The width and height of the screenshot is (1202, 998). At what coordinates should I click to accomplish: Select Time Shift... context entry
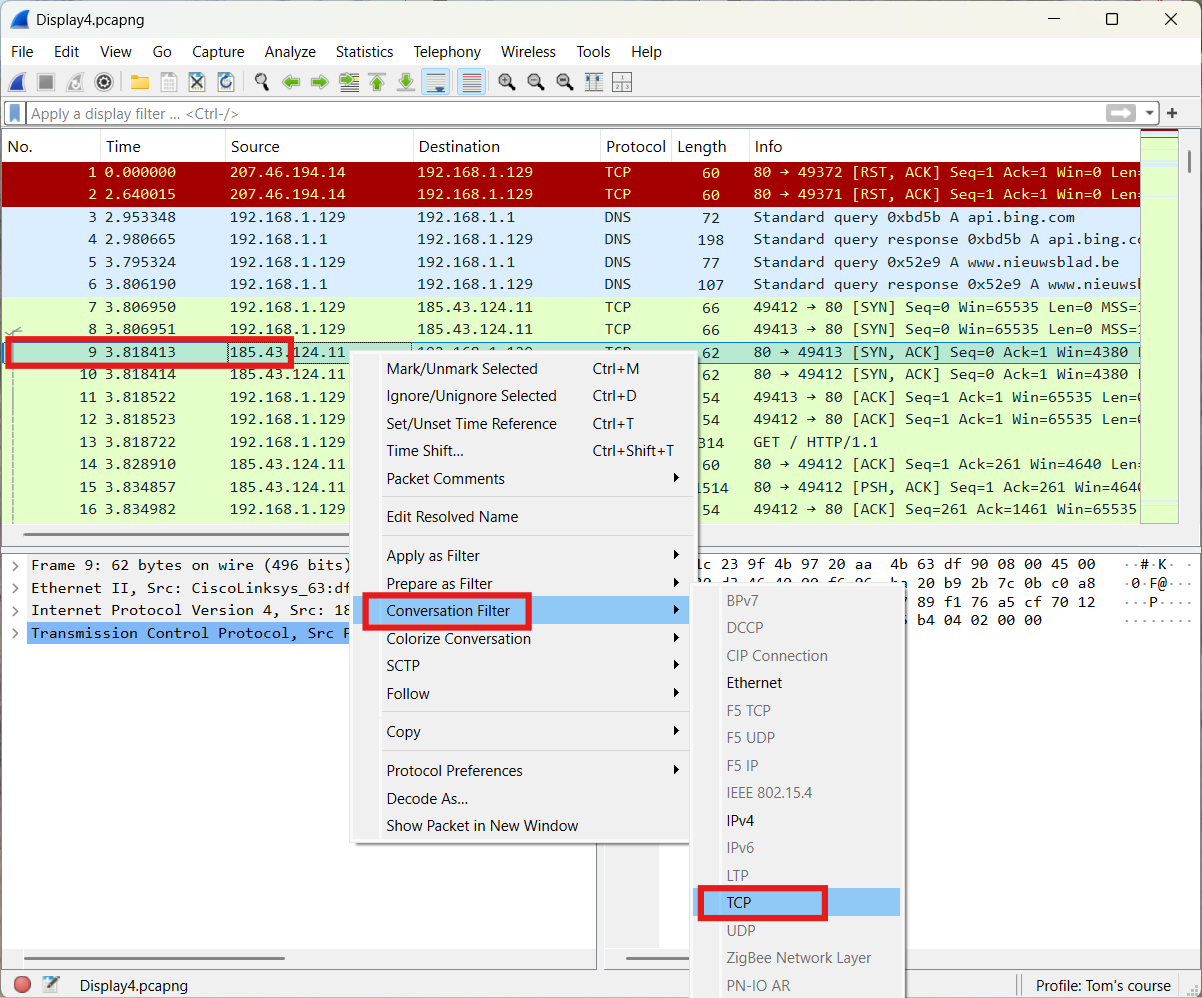tap(520, 451)
